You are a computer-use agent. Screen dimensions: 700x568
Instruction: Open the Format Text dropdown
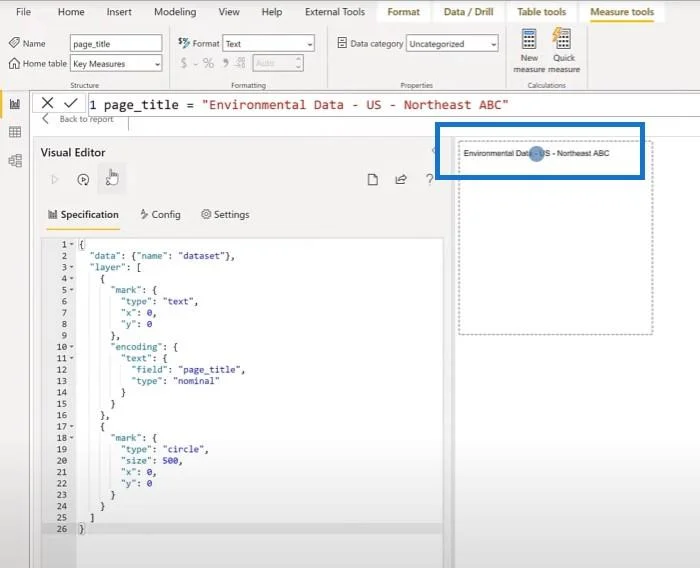click(268, 44)
